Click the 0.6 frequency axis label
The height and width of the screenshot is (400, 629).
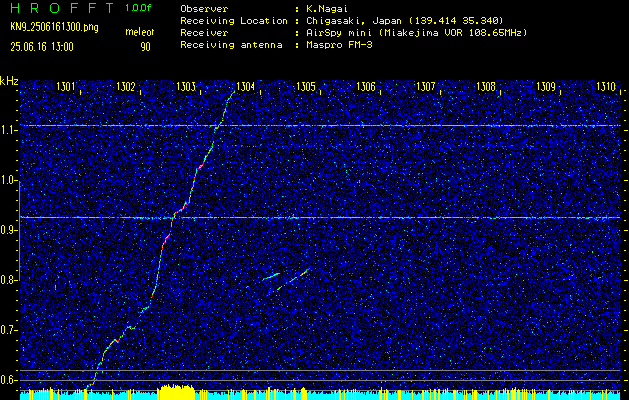point(6,380)
